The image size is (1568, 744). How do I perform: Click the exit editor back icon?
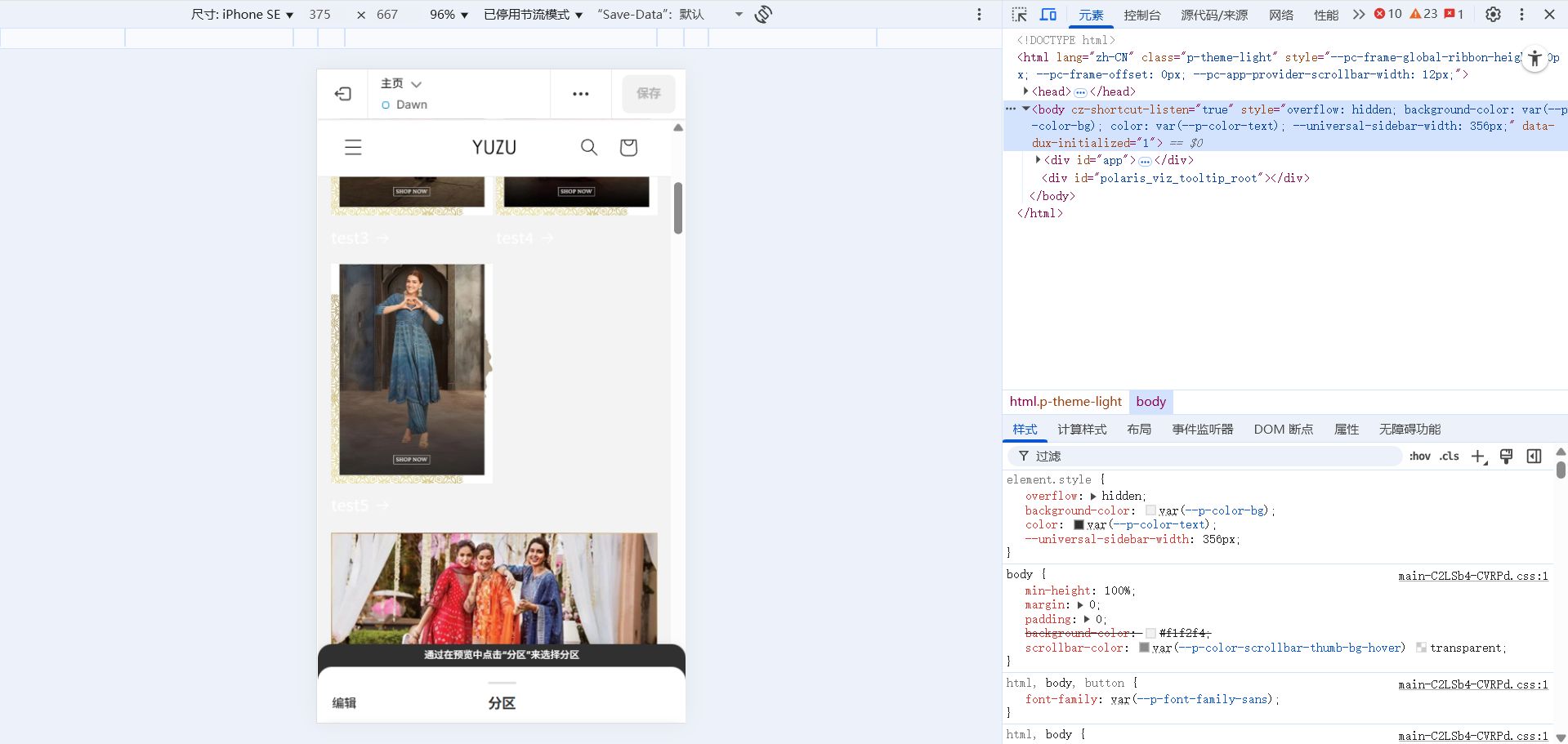(343, 94)
